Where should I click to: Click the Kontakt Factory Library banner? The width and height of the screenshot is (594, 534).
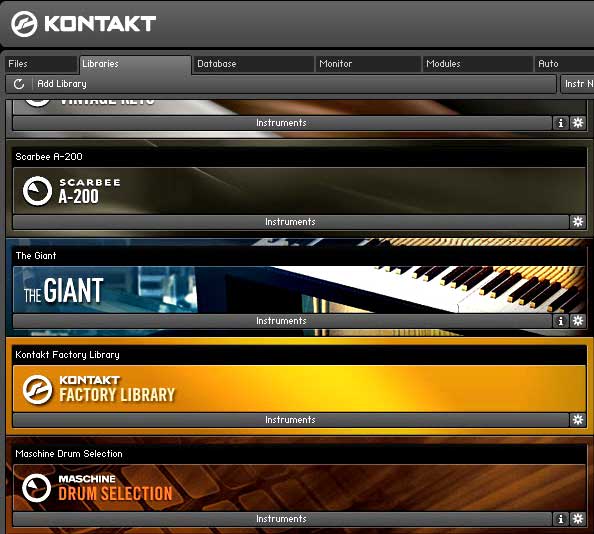299,389
